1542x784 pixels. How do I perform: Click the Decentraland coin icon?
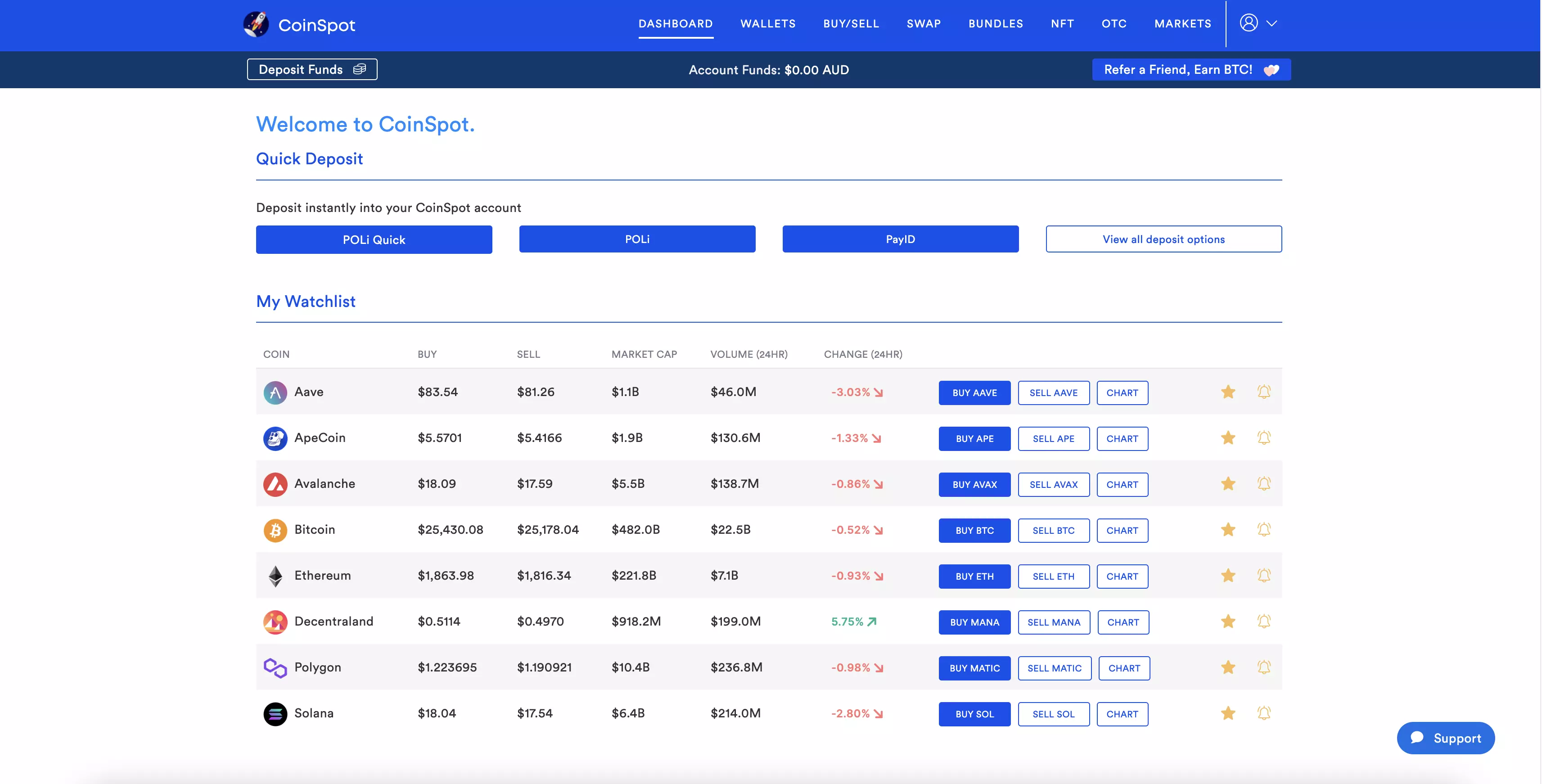tap(275, 622)
